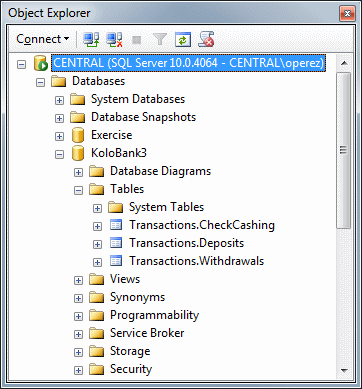
Task: Open the Connect dropdown menu
Action: coord(43,39)
